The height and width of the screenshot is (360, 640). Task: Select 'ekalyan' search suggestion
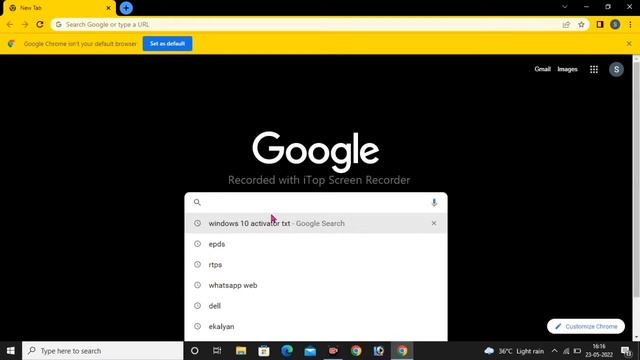pos(316,327)
